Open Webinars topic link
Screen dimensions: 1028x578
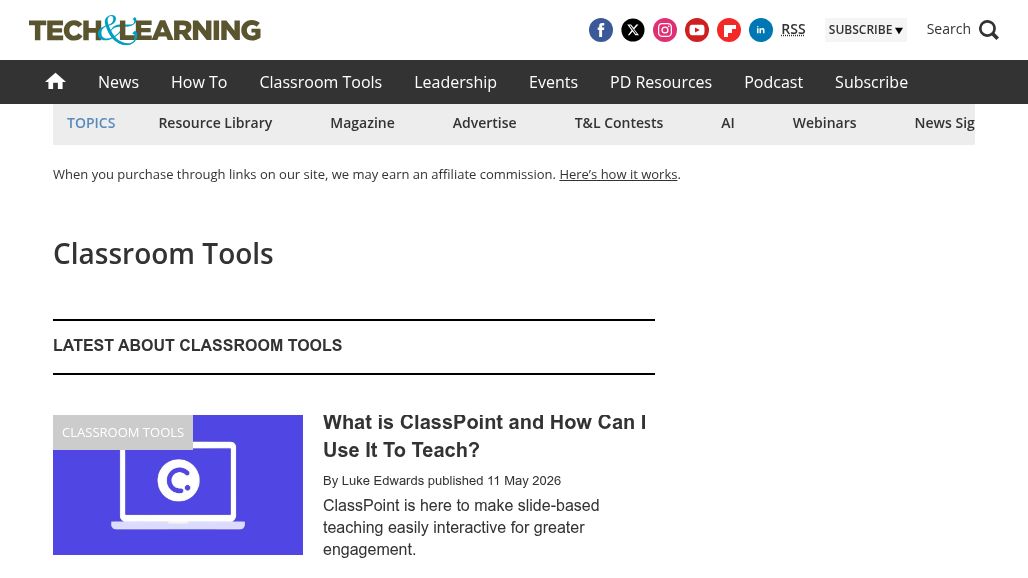click(825, 123)
